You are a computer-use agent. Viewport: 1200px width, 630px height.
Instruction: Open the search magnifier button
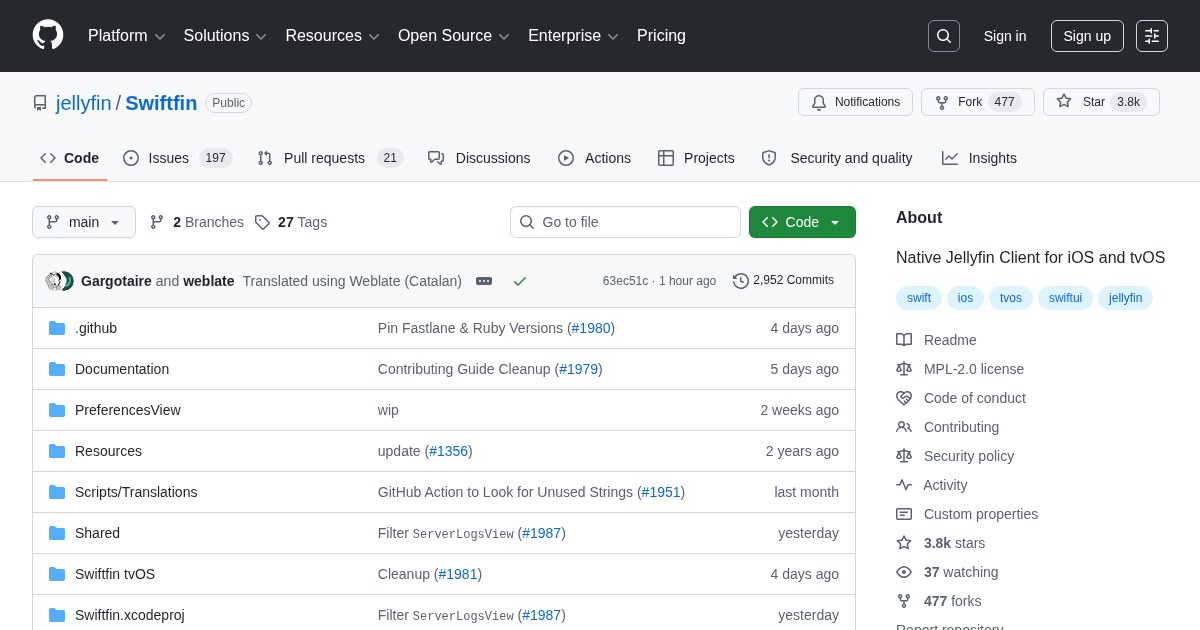944,36
